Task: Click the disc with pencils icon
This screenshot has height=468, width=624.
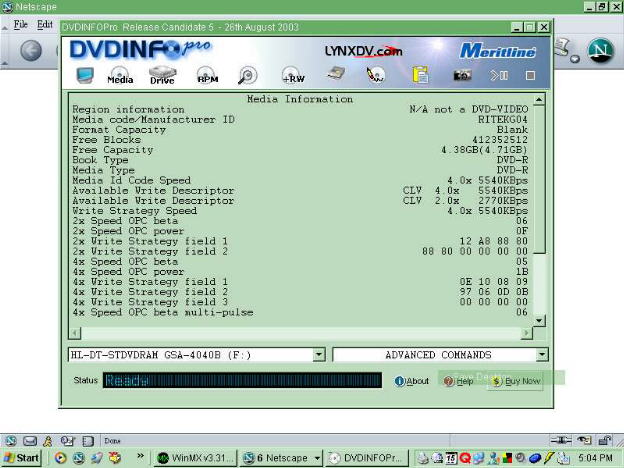Action: (376, 75)
